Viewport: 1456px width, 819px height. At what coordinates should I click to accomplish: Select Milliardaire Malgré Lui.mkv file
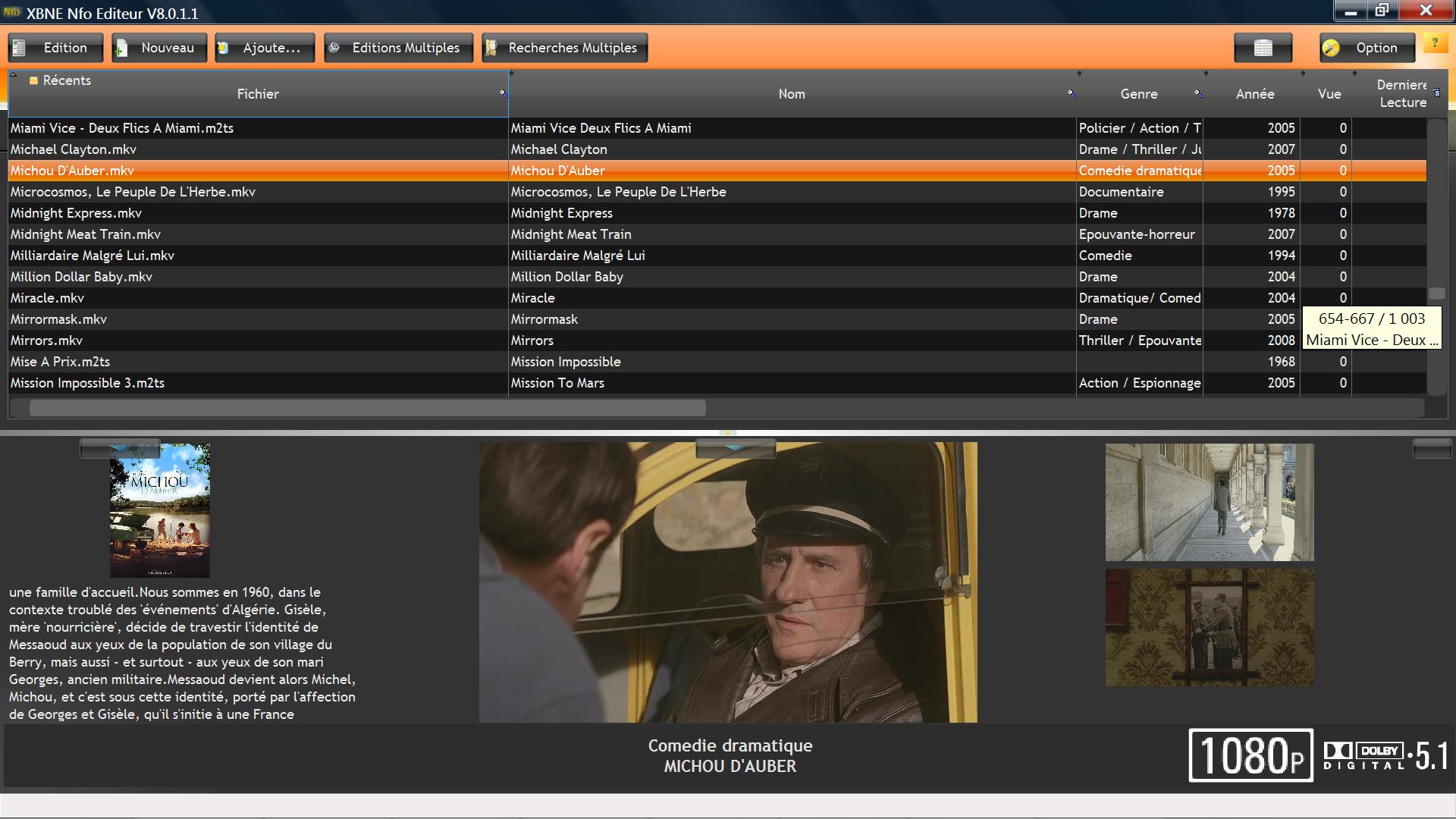(x=258, y=256)
